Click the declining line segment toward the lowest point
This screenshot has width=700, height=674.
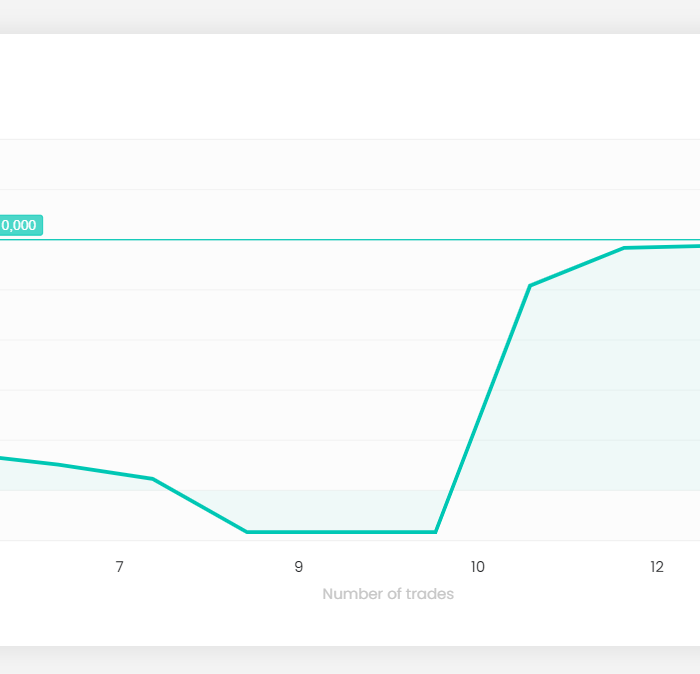(200, 505)
